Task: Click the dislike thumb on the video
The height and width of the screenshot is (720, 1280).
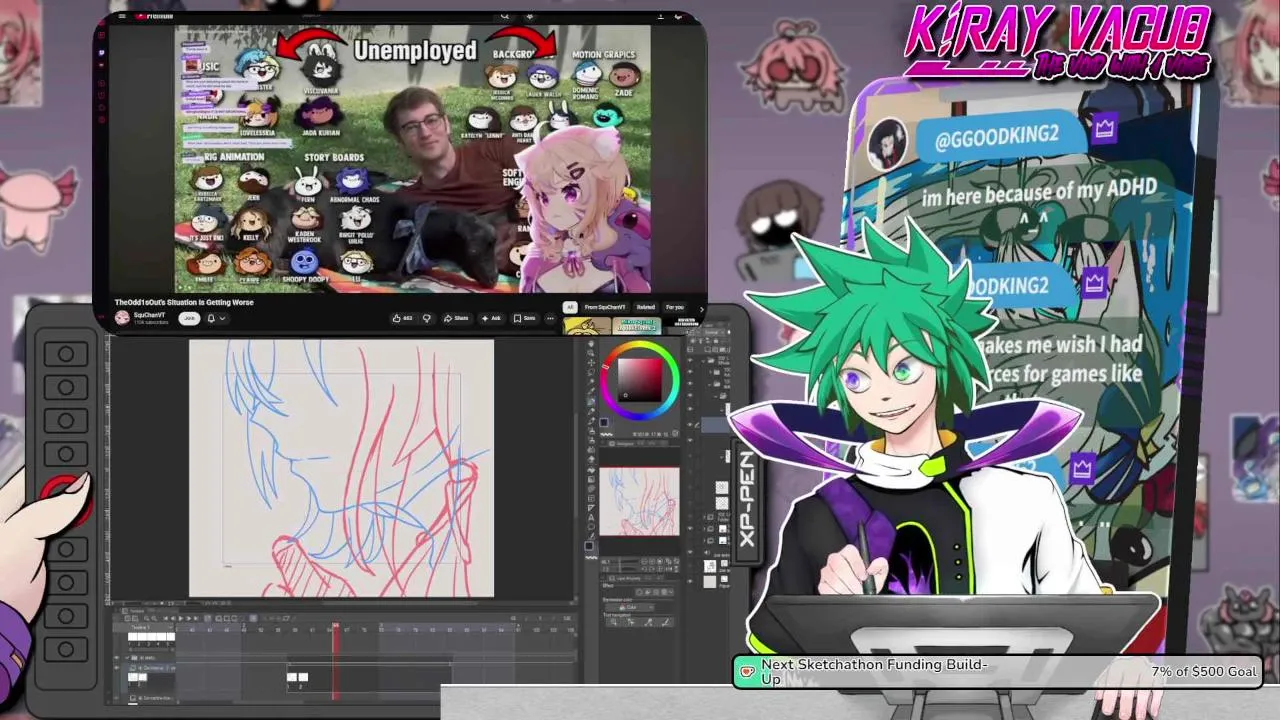Action: [426, 318]
